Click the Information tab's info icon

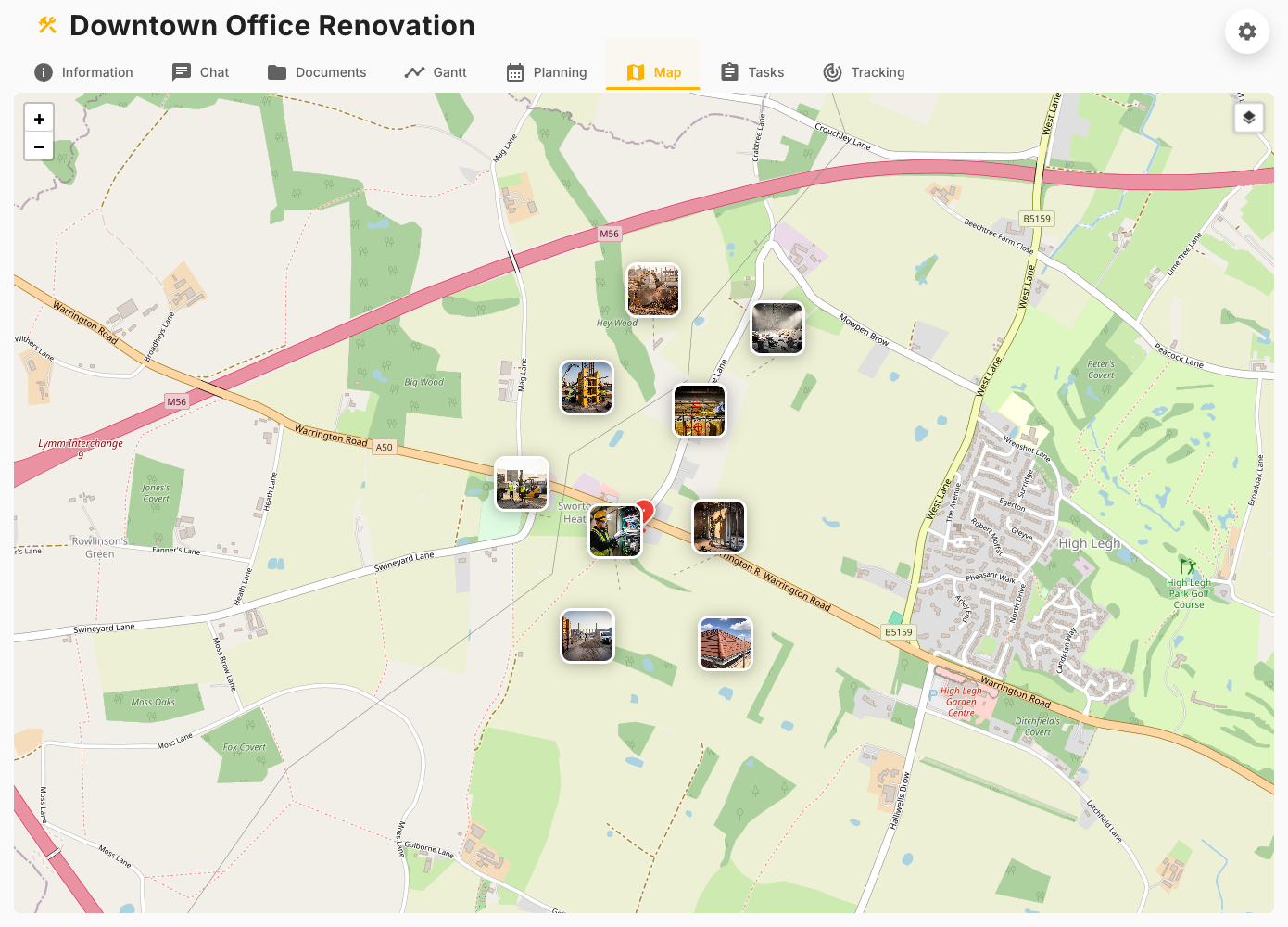[x=43, y=71]
